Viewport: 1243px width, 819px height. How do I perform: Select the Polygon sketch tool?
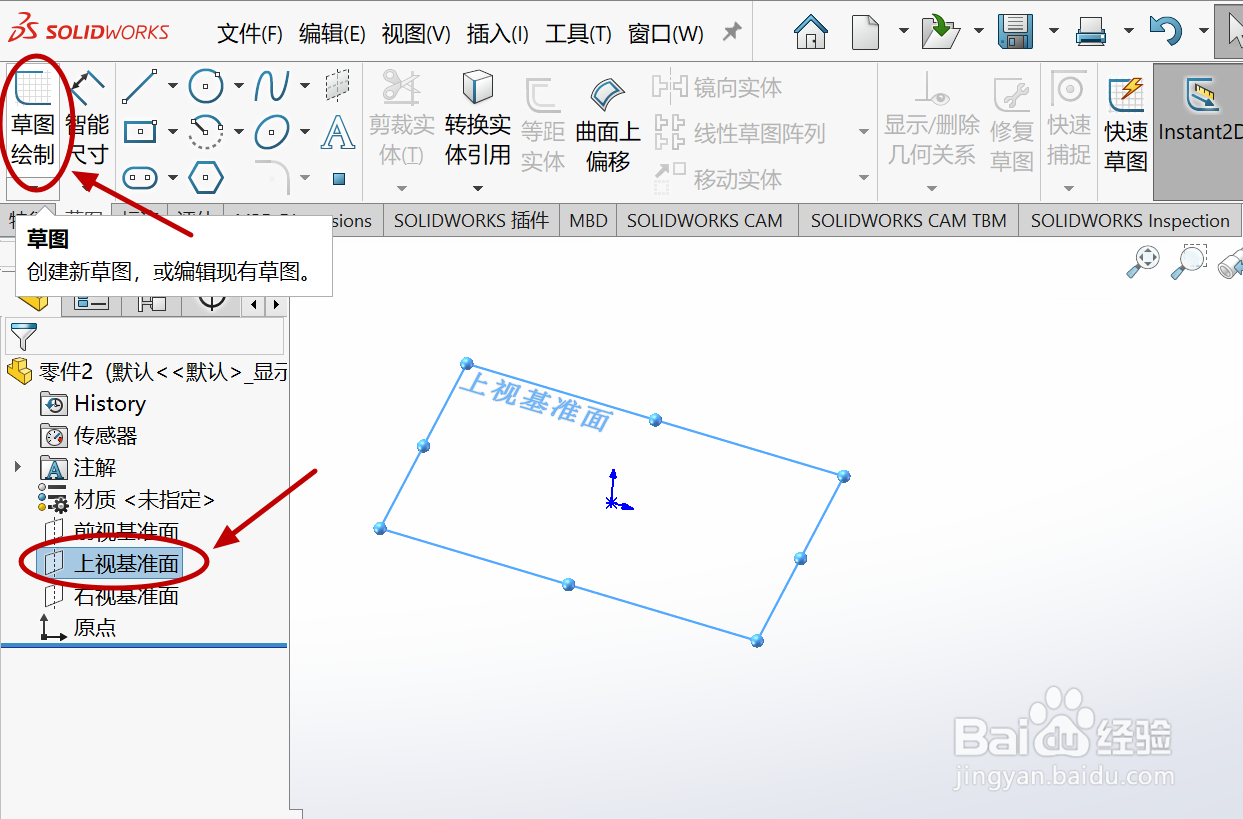pyautogui.click(x=207, y=178)
